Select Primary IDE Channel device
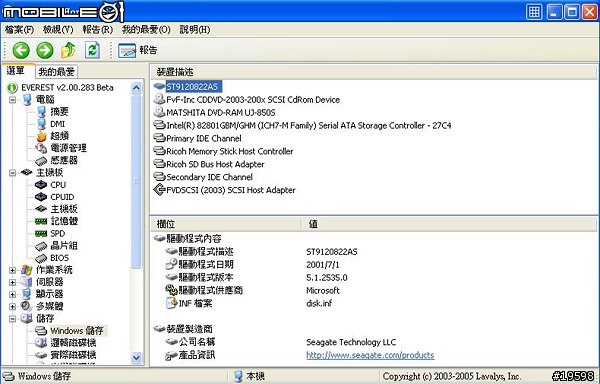Image resolution: width=600 pixels, height=384 pixels. coord(204,138)
